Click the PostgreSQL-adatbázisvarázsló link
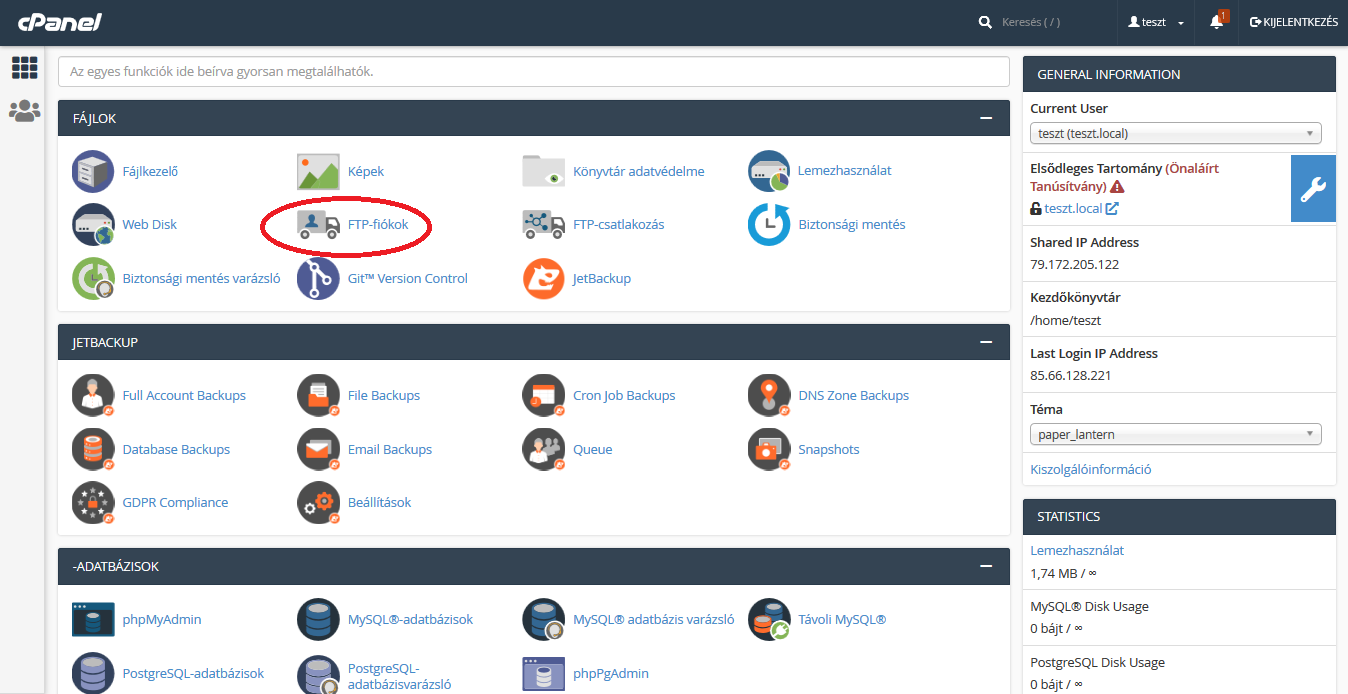The height and width of the screenshot is (694, 1348). (400, 676)
